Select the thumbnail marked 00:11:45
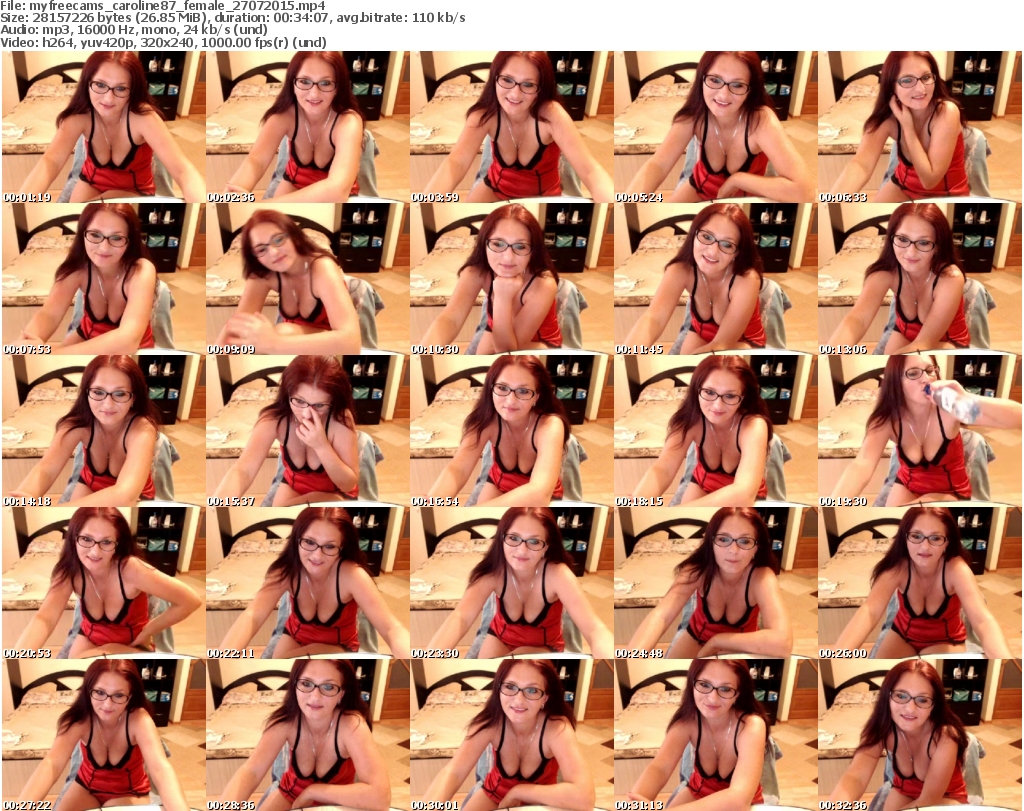 coord(716,279)
